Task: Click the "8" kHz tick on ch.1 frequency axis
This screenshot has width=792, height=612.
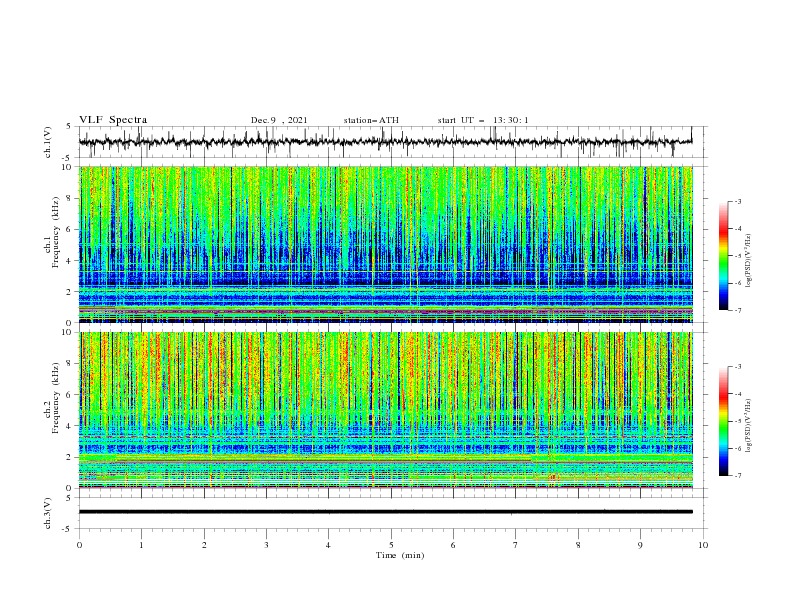Action: [x=70, y=198]
